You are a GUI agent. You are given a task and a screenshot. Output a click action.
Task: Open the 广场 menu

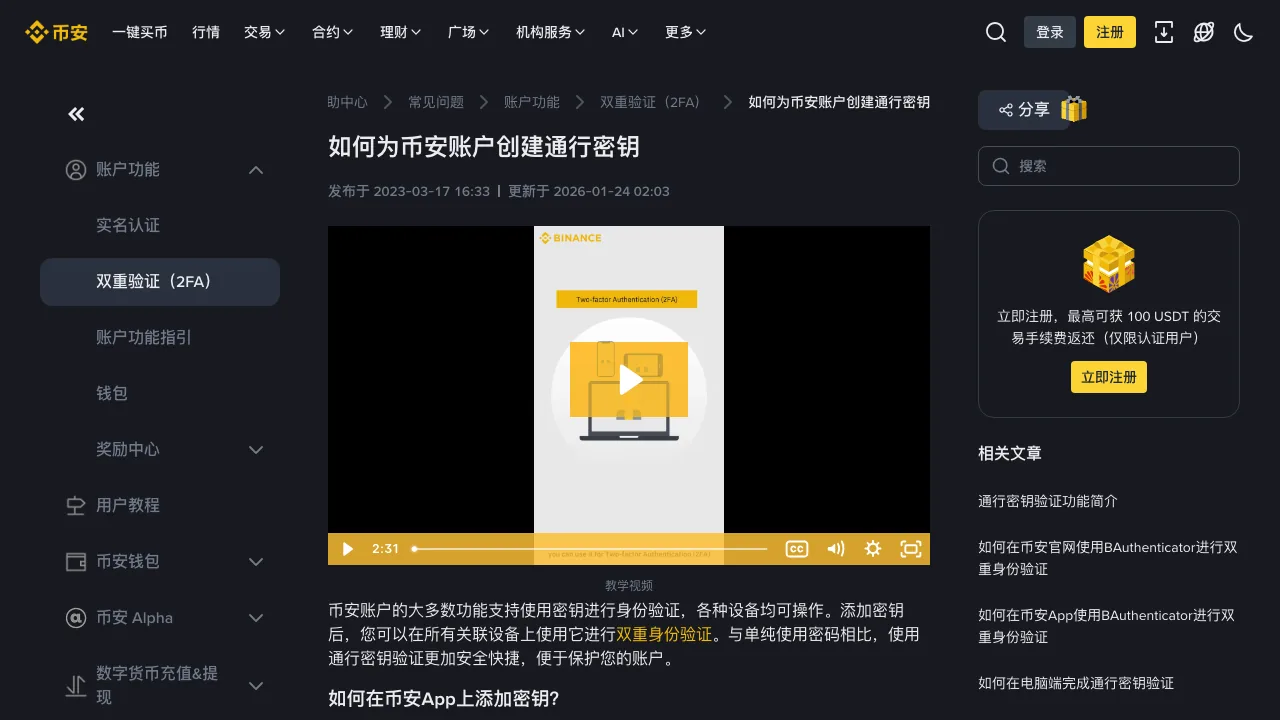(469, 32)
